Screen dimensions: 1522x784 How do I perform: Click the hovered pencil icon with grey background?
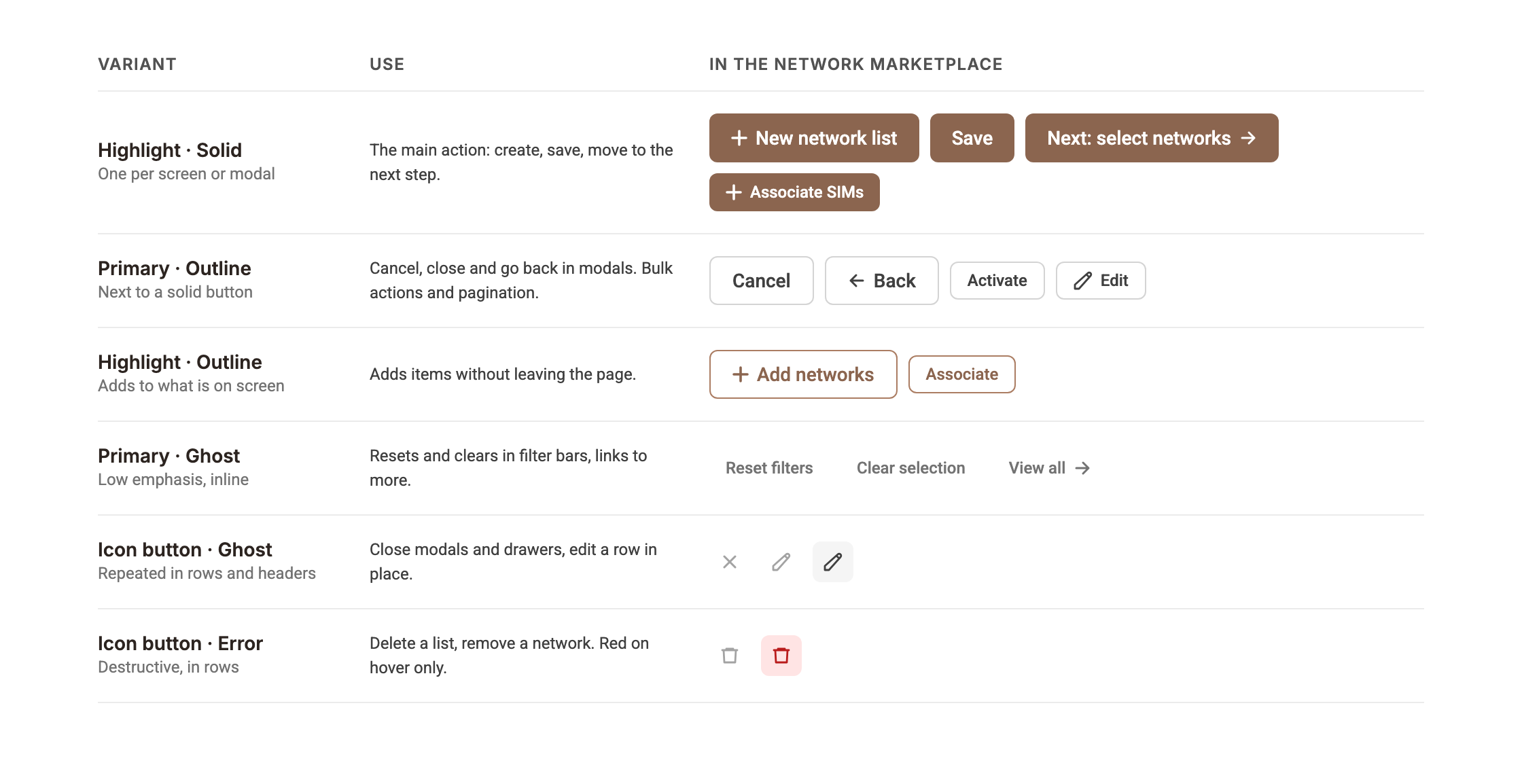tap(833, 562)
